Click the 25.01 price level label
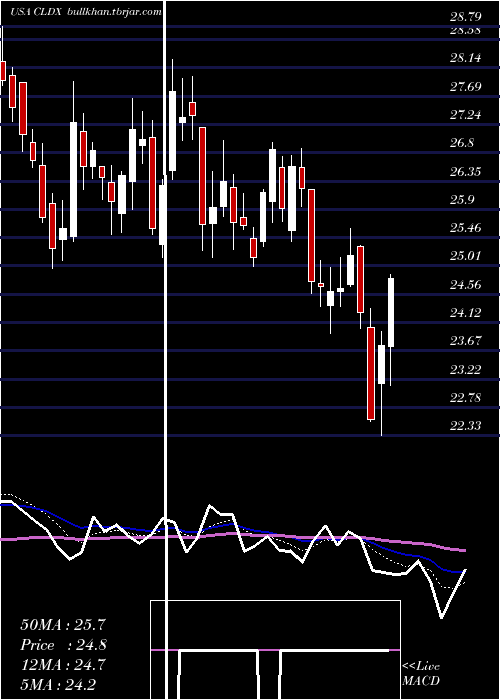 click(466, 256)
